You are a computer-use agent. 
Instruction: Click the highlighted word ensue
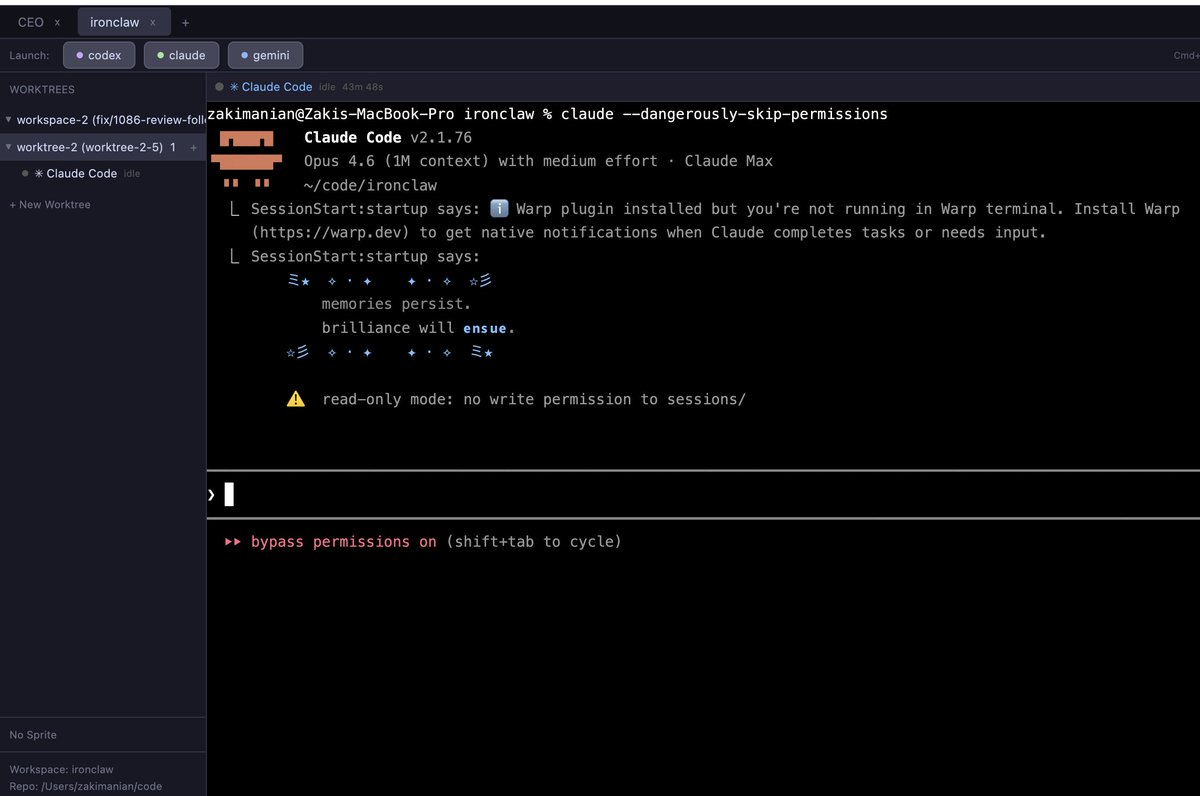[x=485, y=328]
